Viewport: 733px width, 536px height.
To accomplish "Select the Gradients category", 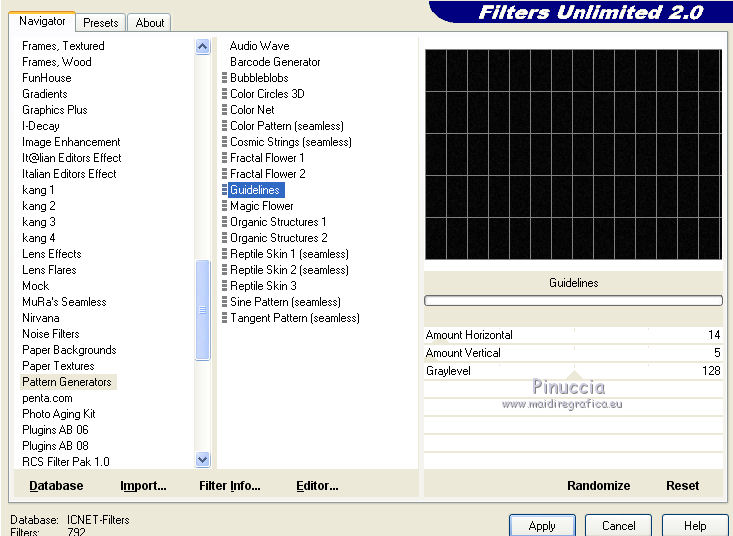I will [x=44, y=93].
